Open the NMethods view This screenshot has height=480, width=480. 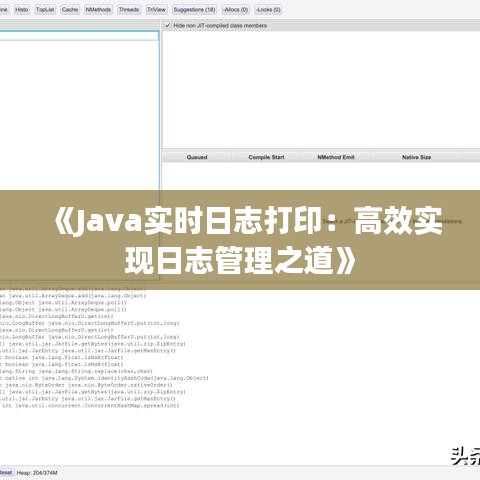tap(98, 10)
